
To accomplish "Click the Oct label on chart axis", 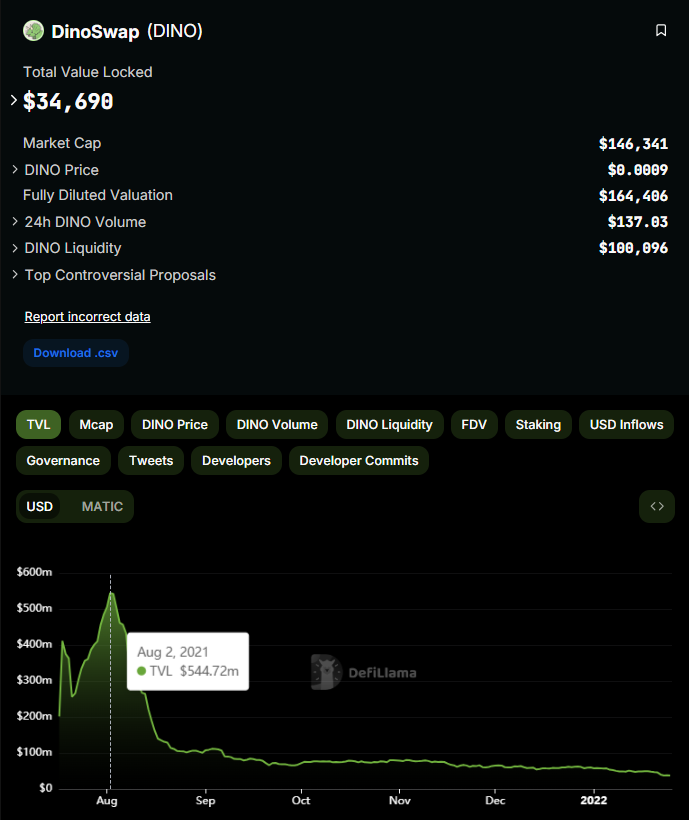I will click(301, 801).
